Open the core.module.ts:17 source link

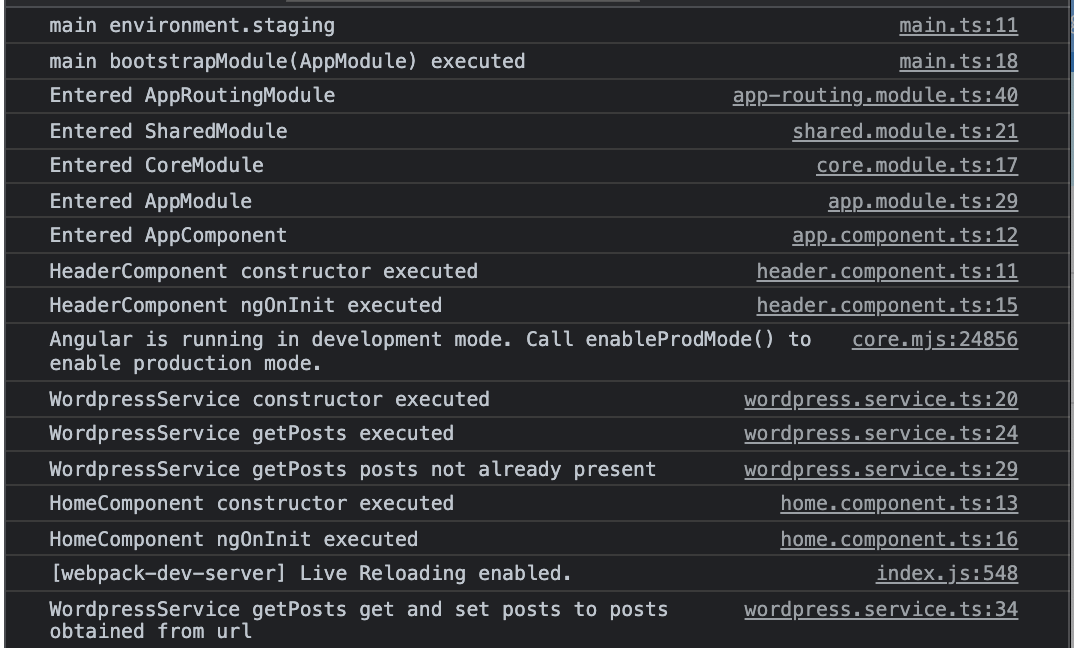click(x=917, y=166)
